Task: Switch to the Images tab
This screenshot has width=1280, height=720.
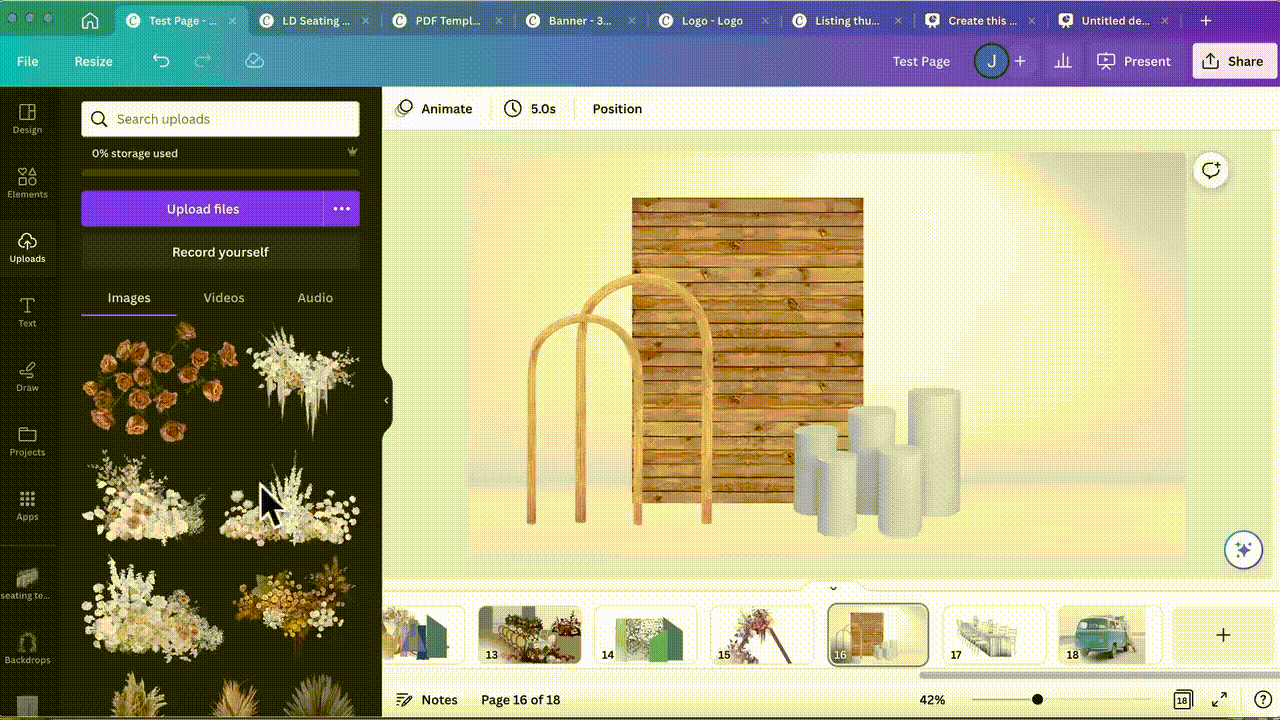Action: tap(129, 298)
